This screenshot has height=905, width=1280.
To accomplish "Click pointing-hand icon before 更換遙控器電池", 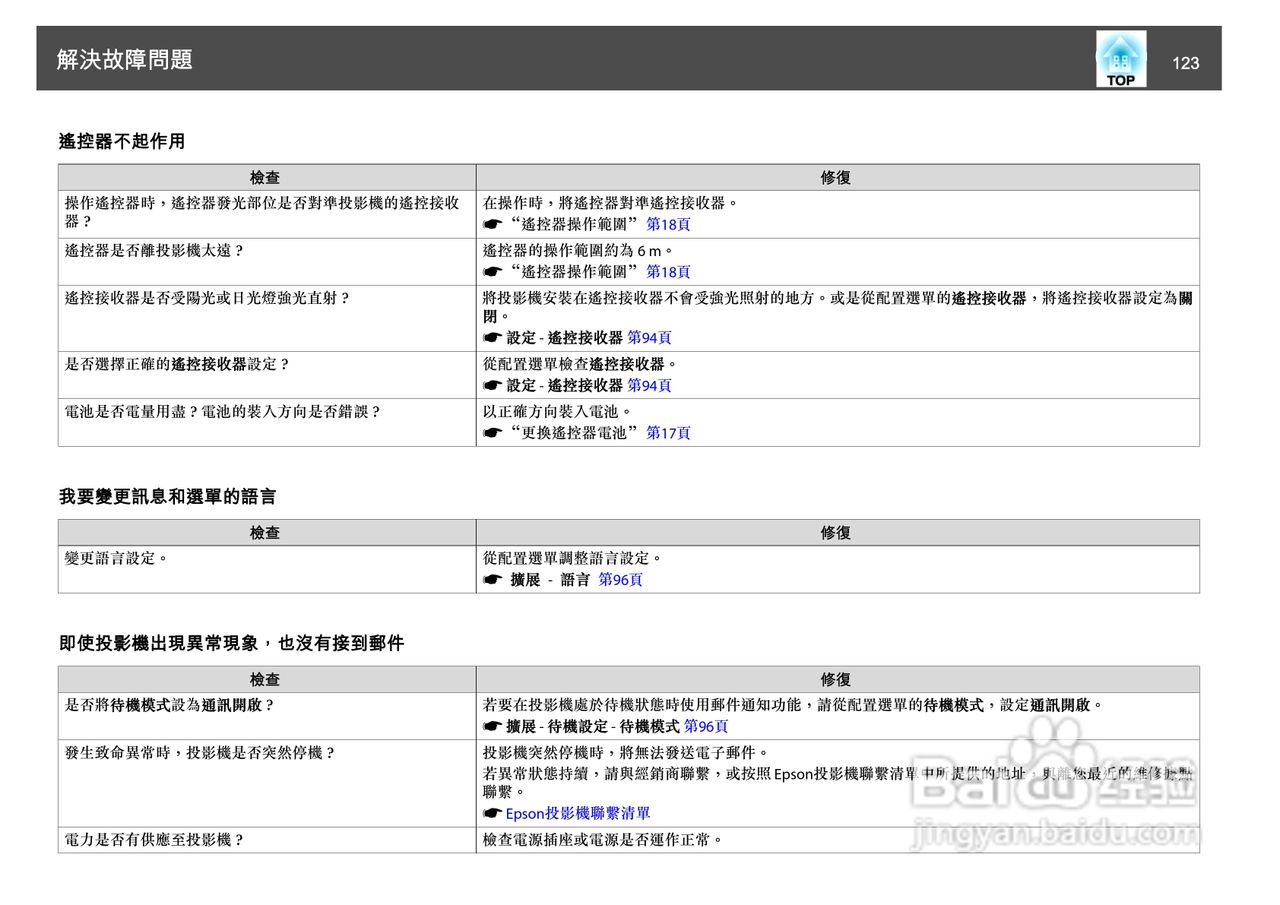I will [492, 433].
